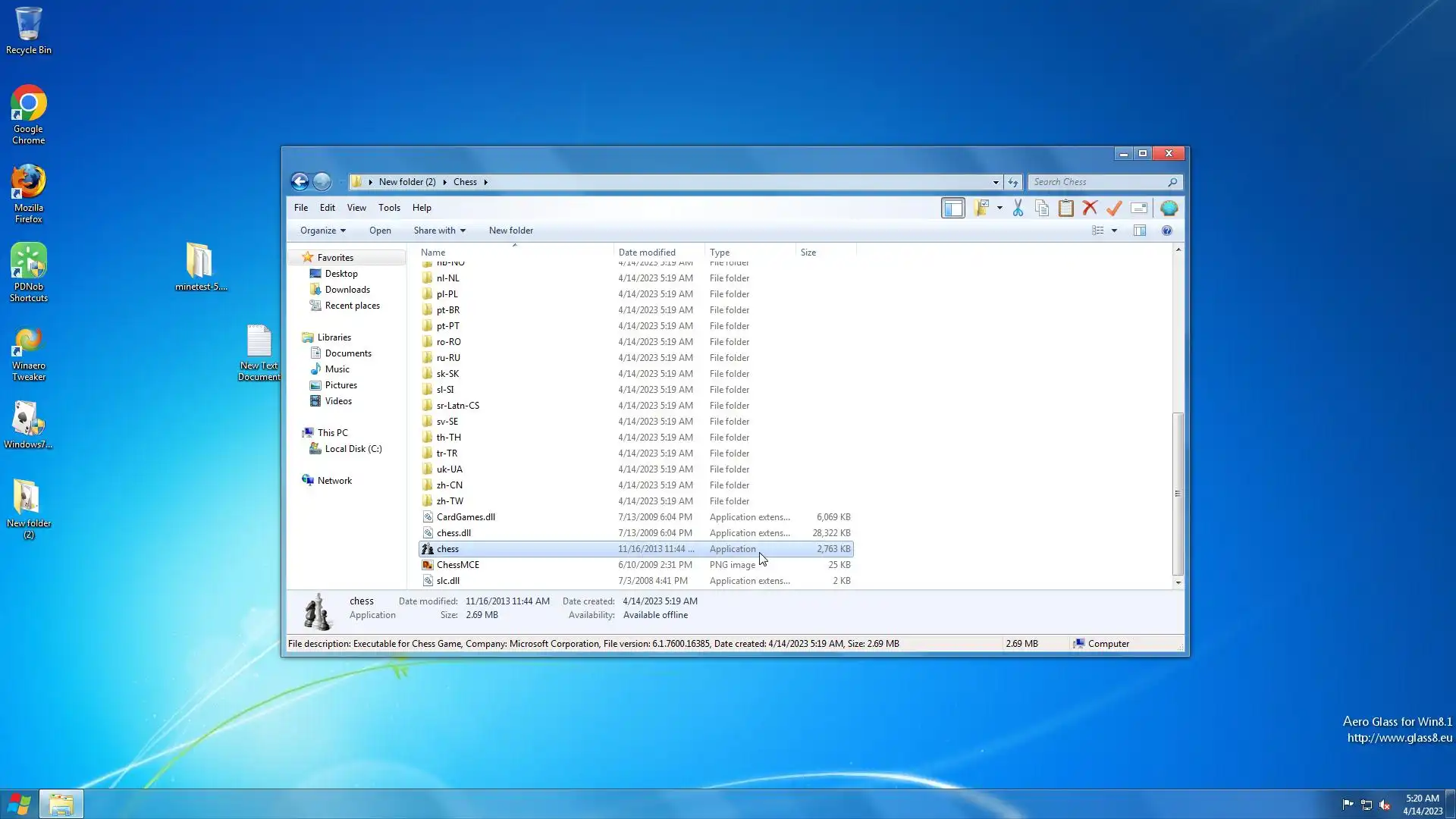Click the envelope email toolbar icon
This screenshot has width=1456, height=819.
pos(1139,208)
